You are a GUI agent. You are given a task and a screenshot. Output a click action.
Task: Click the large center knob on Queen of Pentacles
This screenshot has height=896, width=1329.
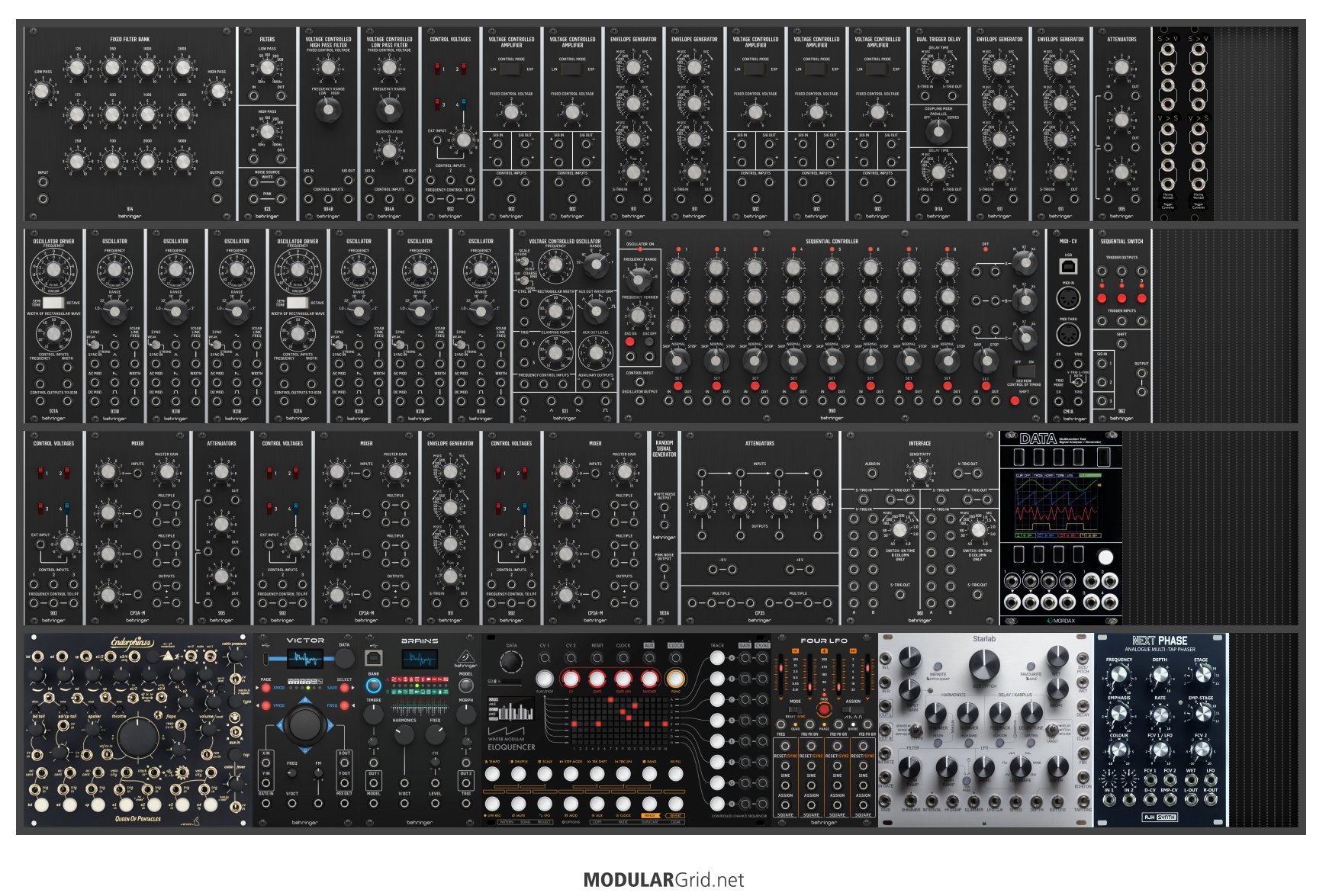138,736
